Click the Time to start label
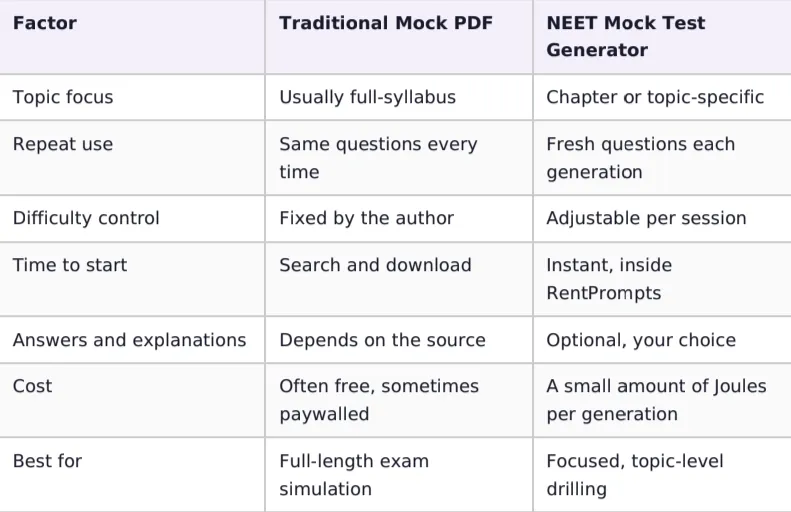Viewport: 791px width, 512px height. (70, 265)
